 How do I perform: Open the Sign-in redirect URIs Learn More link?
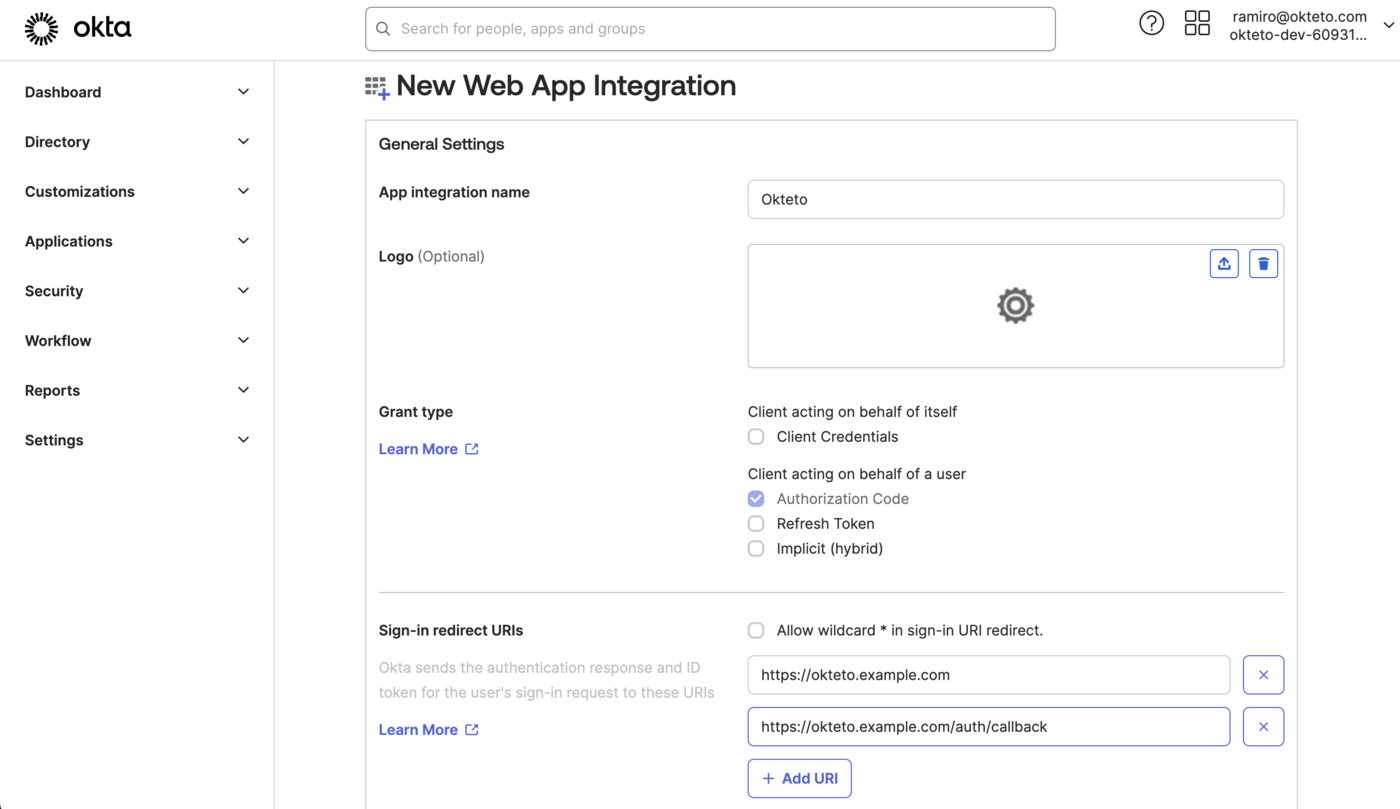pyautogui.click(x=418, y=729)
